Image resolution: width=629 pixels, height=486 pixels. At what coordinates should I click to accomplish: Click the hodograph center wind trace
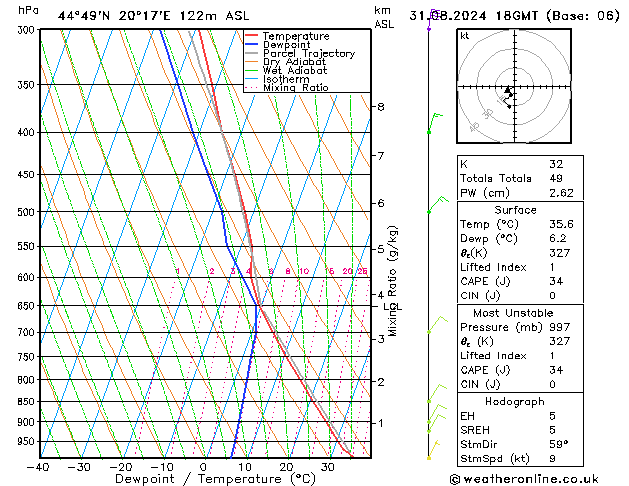pyautogui.click(x=509, y=95)
